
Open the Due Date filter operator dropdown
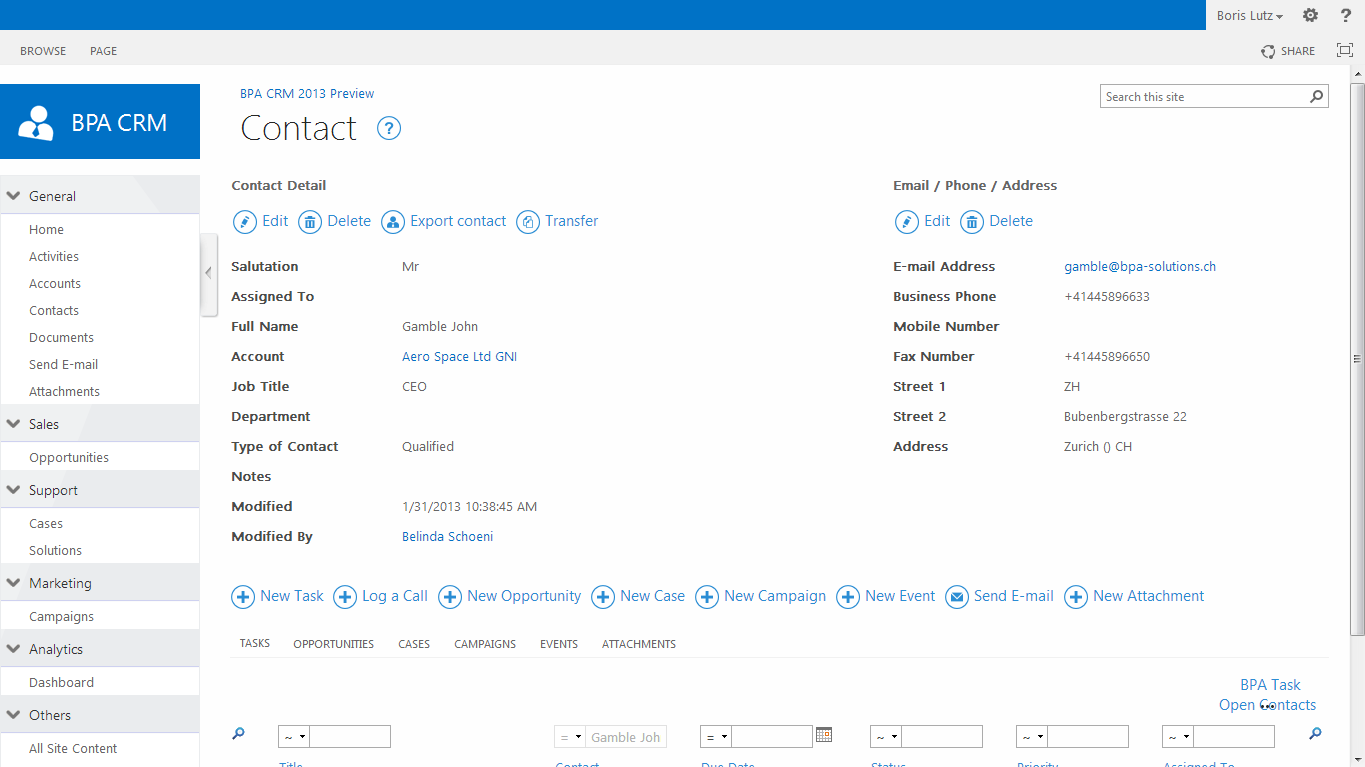(716, 737)
